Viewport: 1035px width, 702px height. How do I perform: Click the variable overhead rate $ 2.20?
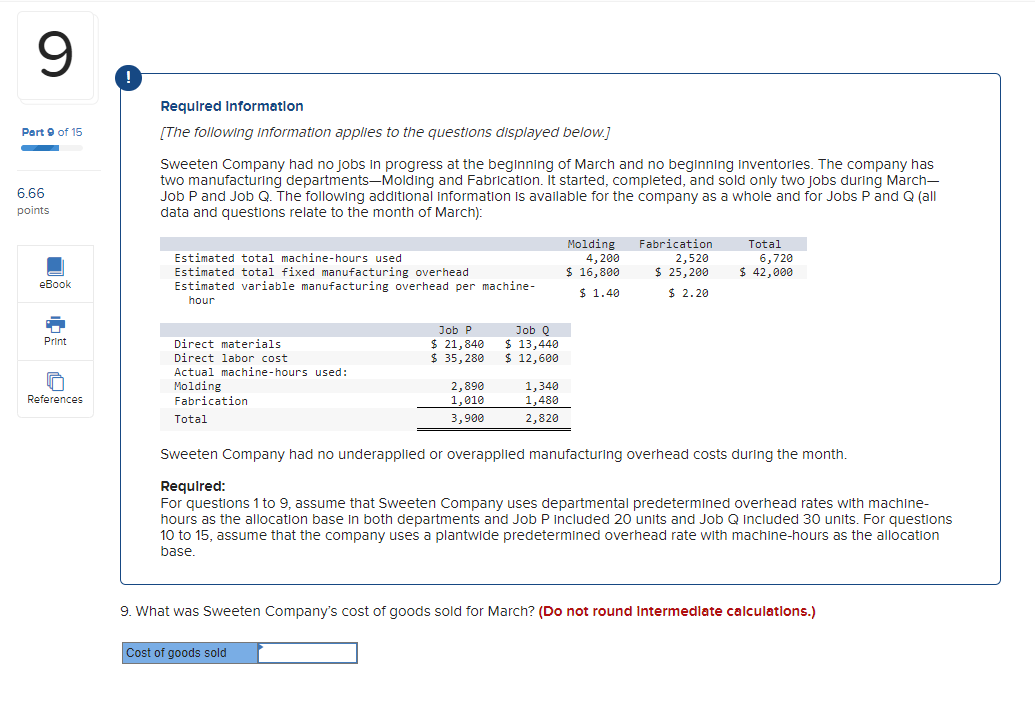coord(688,293)
